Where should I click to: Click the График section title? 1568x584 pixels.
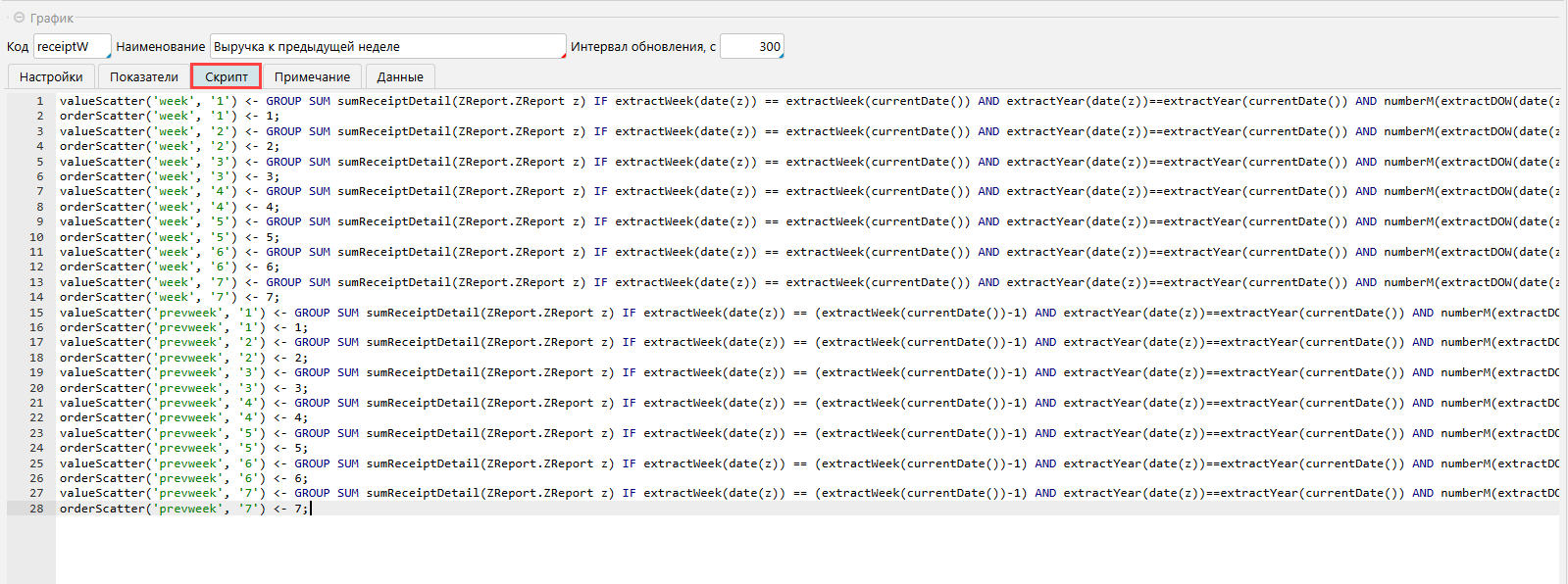pos(52,18)
